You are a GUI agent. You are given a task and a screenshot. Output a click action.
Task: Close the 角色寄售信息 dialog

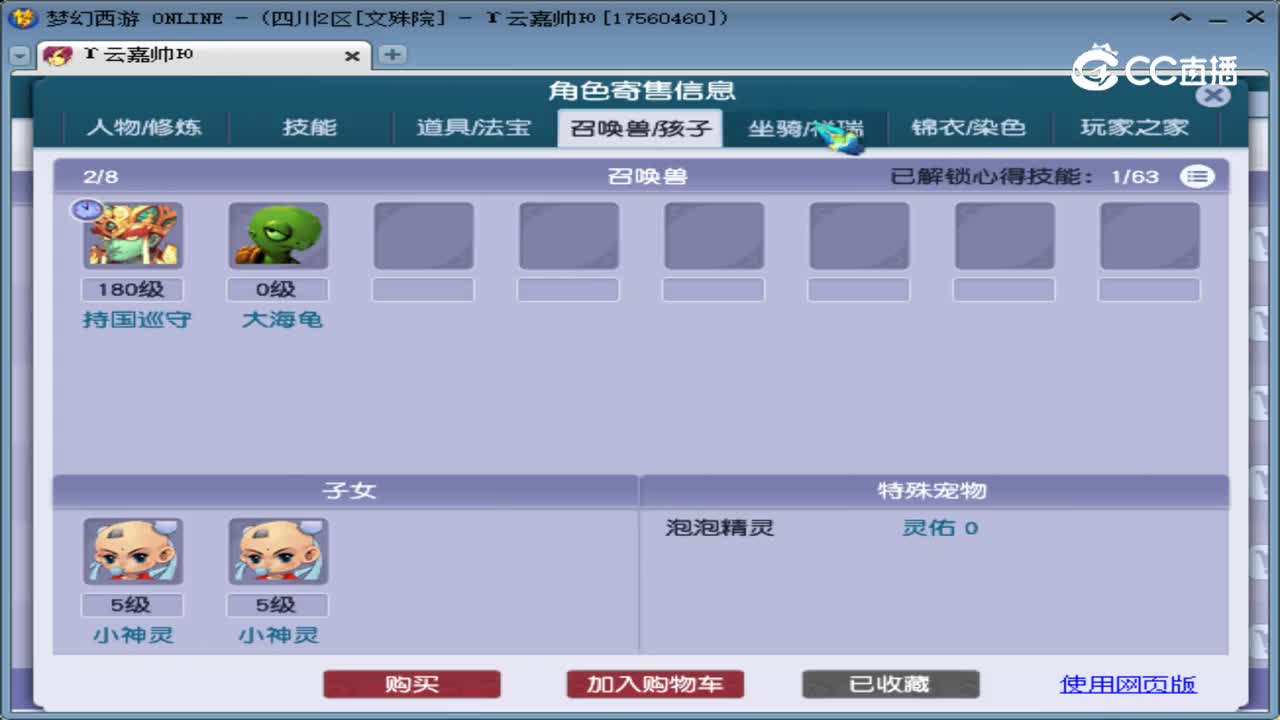pos(1213,95)
